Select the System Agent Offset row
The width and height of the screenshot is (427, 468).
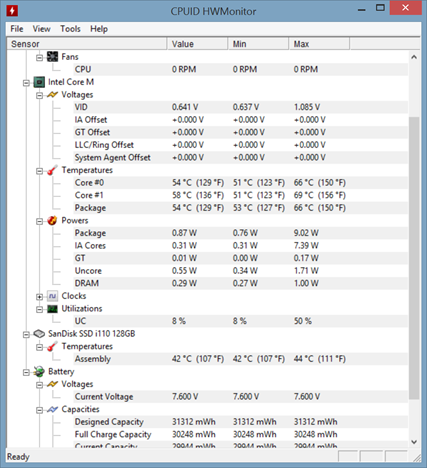241,158
